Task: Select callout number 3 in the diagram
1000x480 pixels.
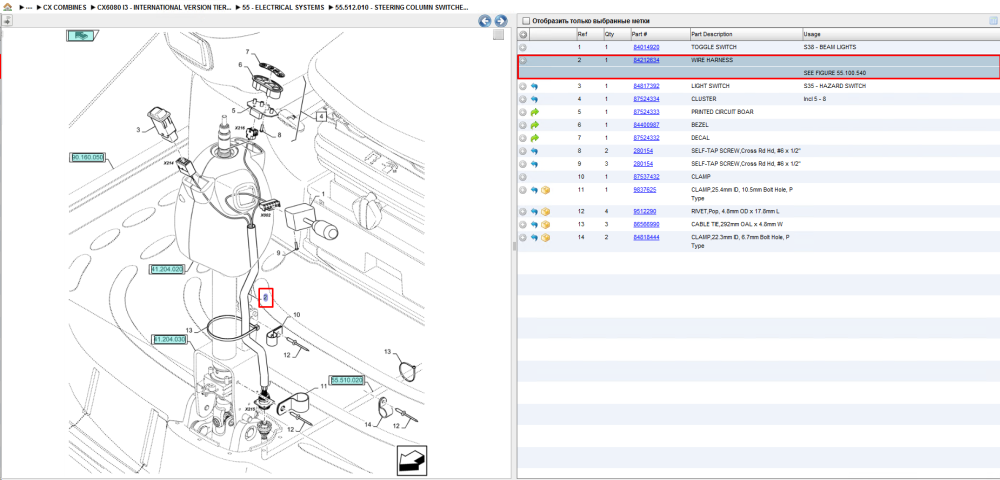Action: [138, 129]
